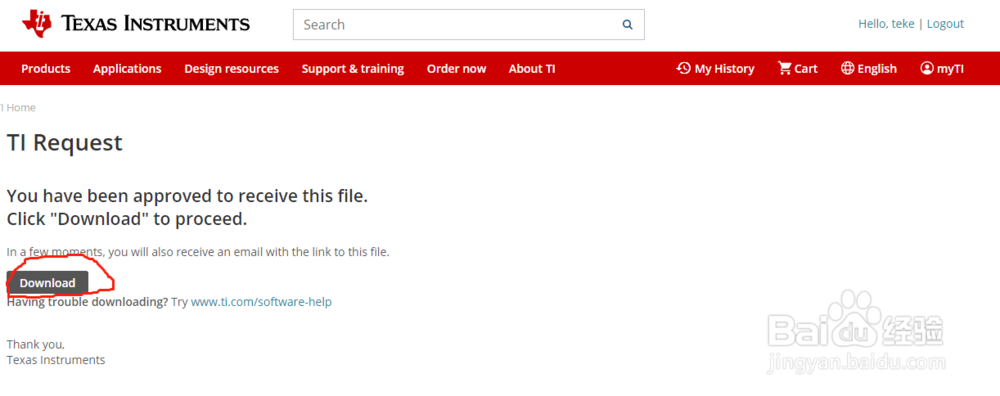The width and height of the screenshot is (1000, 396).
Task: Open My History in the nav bar
Action: click(716, 68)
